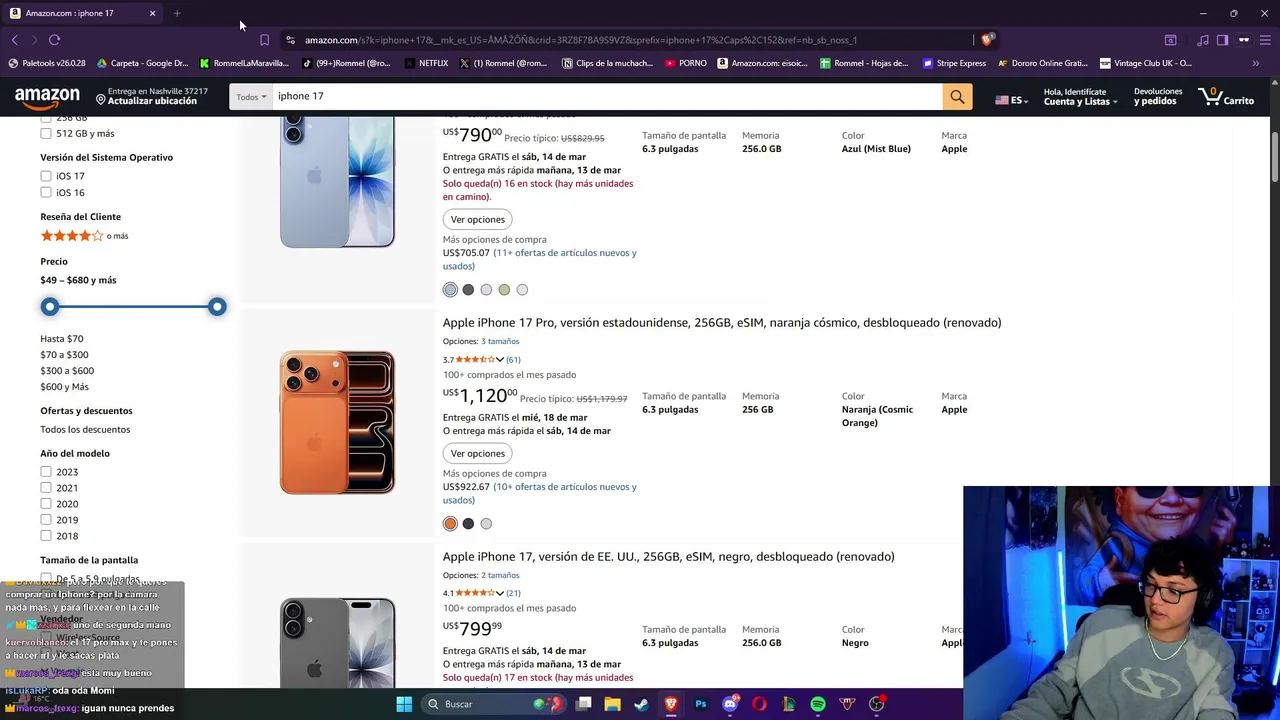This screenshot has height=720, width=1280.
Task: Click Ver opciones for iPhone 17 Pro
Action: point(478,453)
